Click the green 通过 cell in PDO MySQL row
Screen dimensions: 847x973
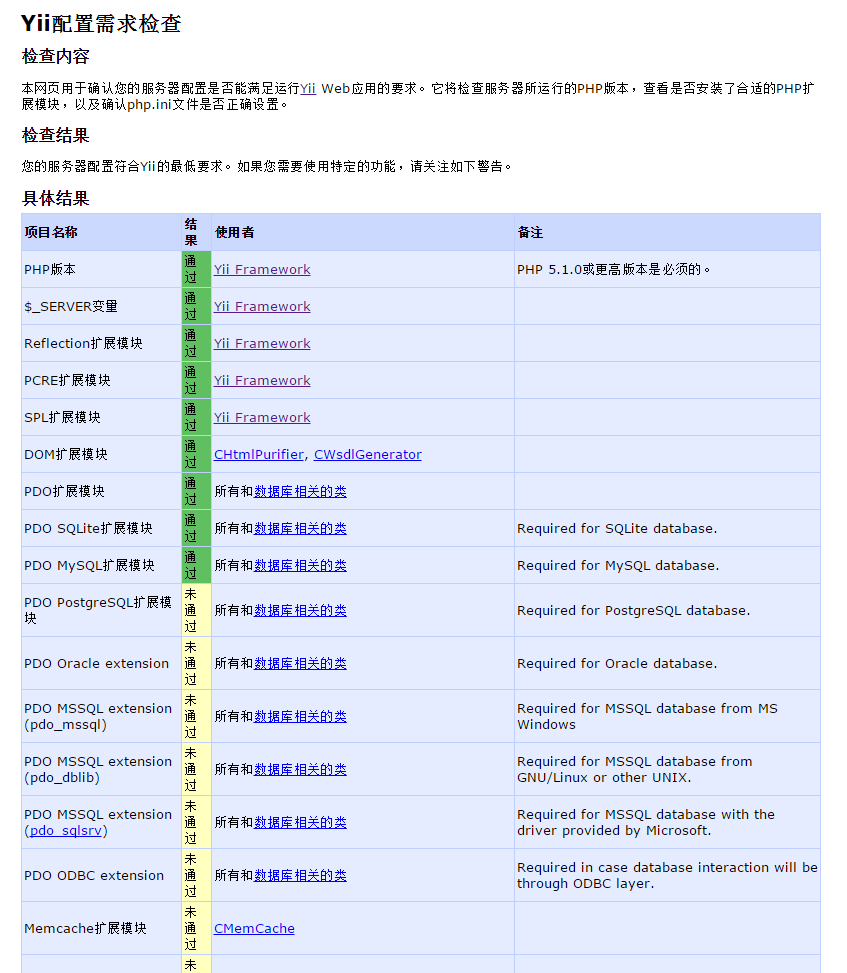[196, 565]
